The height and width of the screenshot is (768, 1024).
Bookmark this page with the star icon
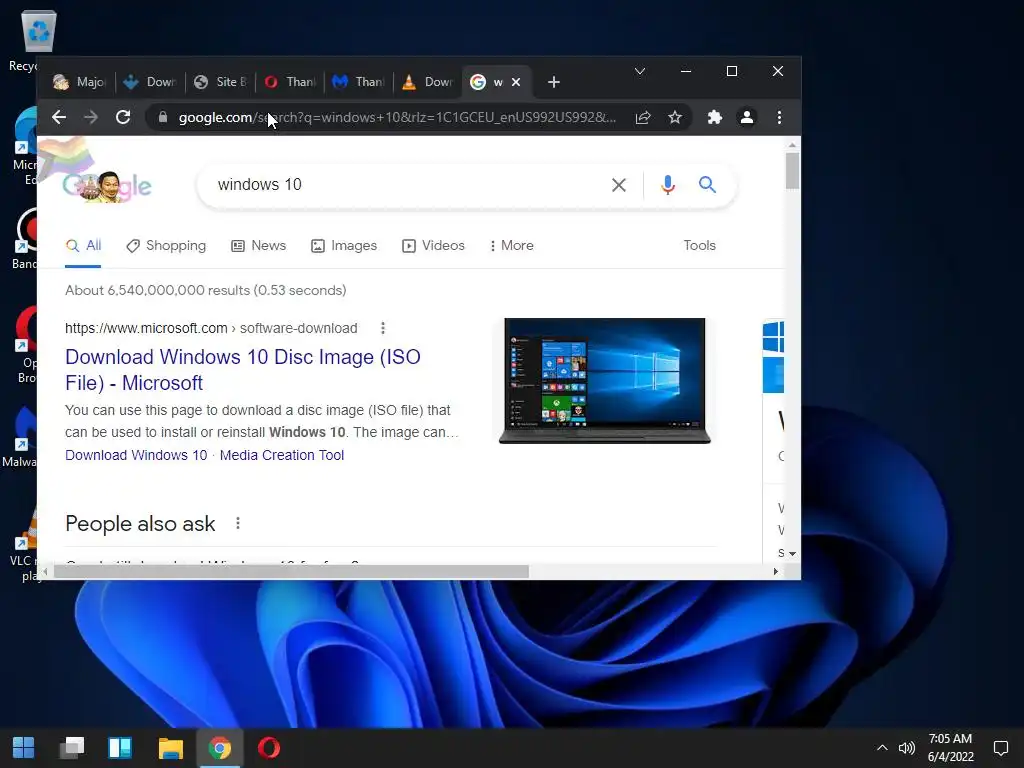[675, 118]
